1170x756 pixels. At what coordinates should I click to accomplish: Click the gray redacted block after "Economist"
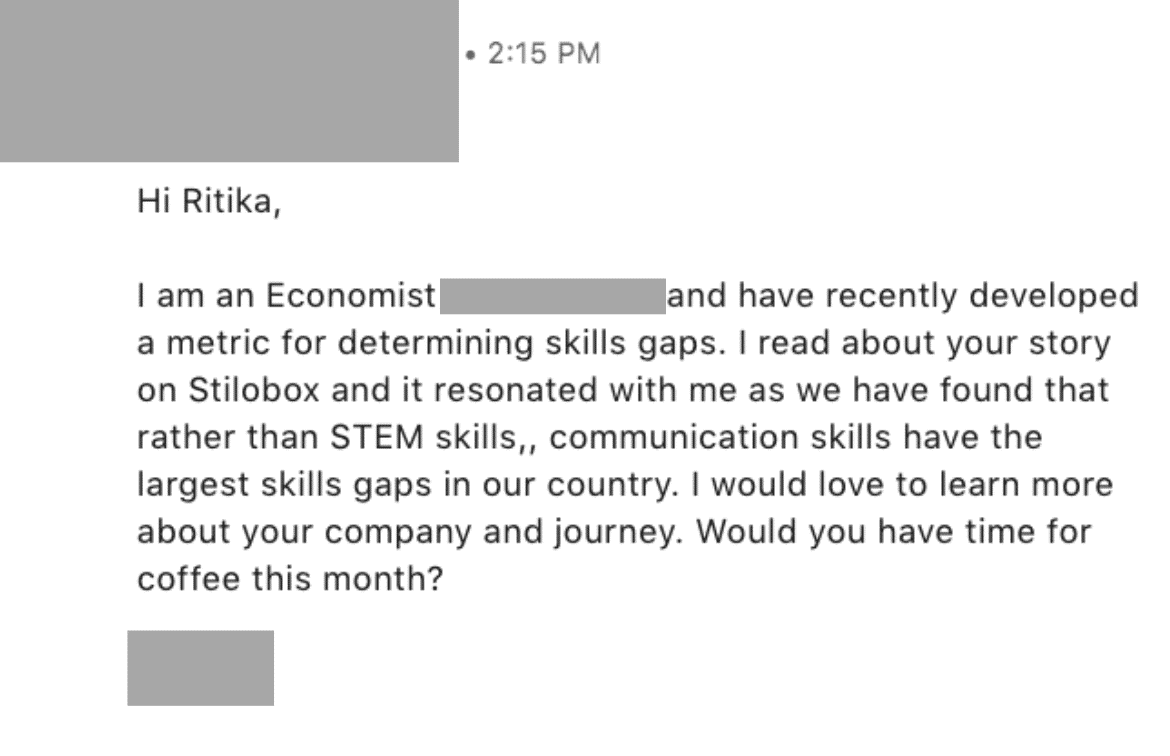(553, 297)
